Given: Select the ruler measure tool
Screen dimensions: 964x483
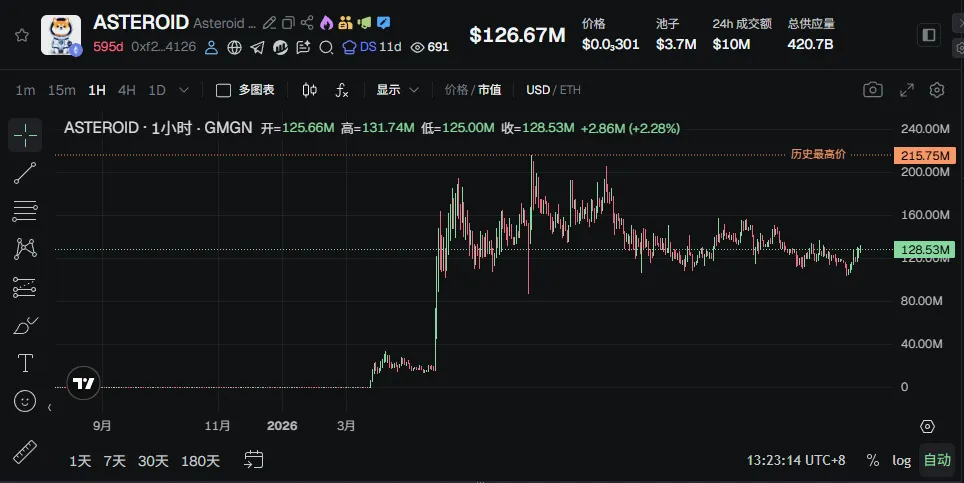Looking at the screenshot, I should (x=25, y=452).
